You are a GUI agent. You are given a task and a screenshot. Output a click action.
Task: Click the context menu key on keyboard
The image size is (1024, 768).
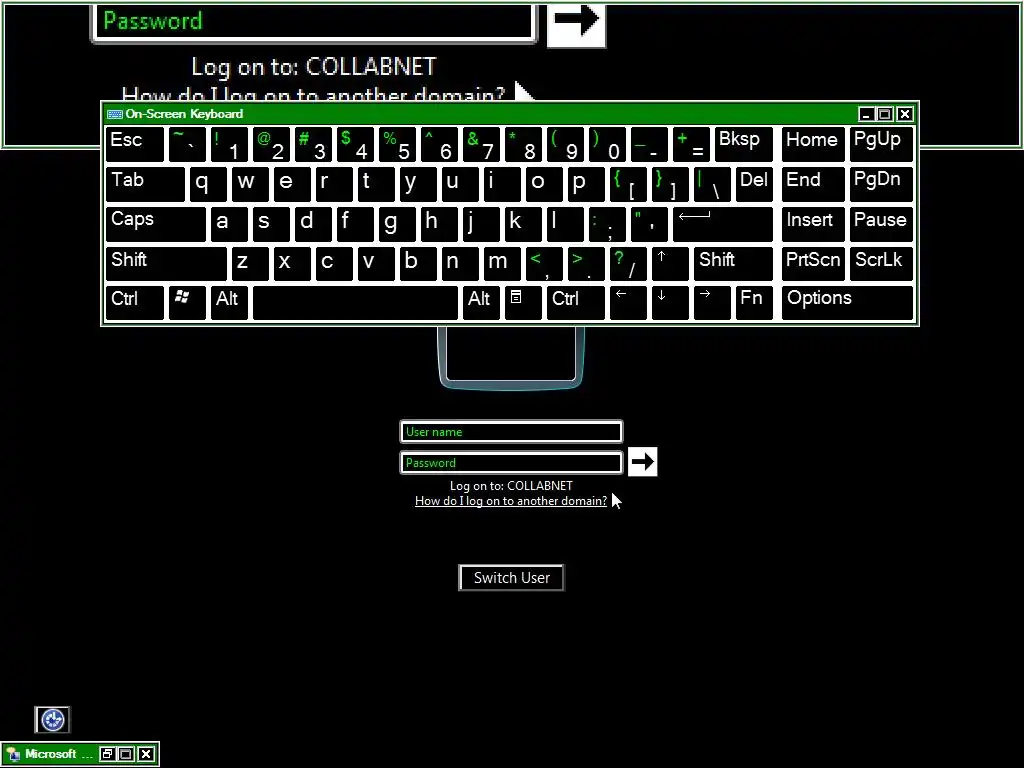(523, 303)
